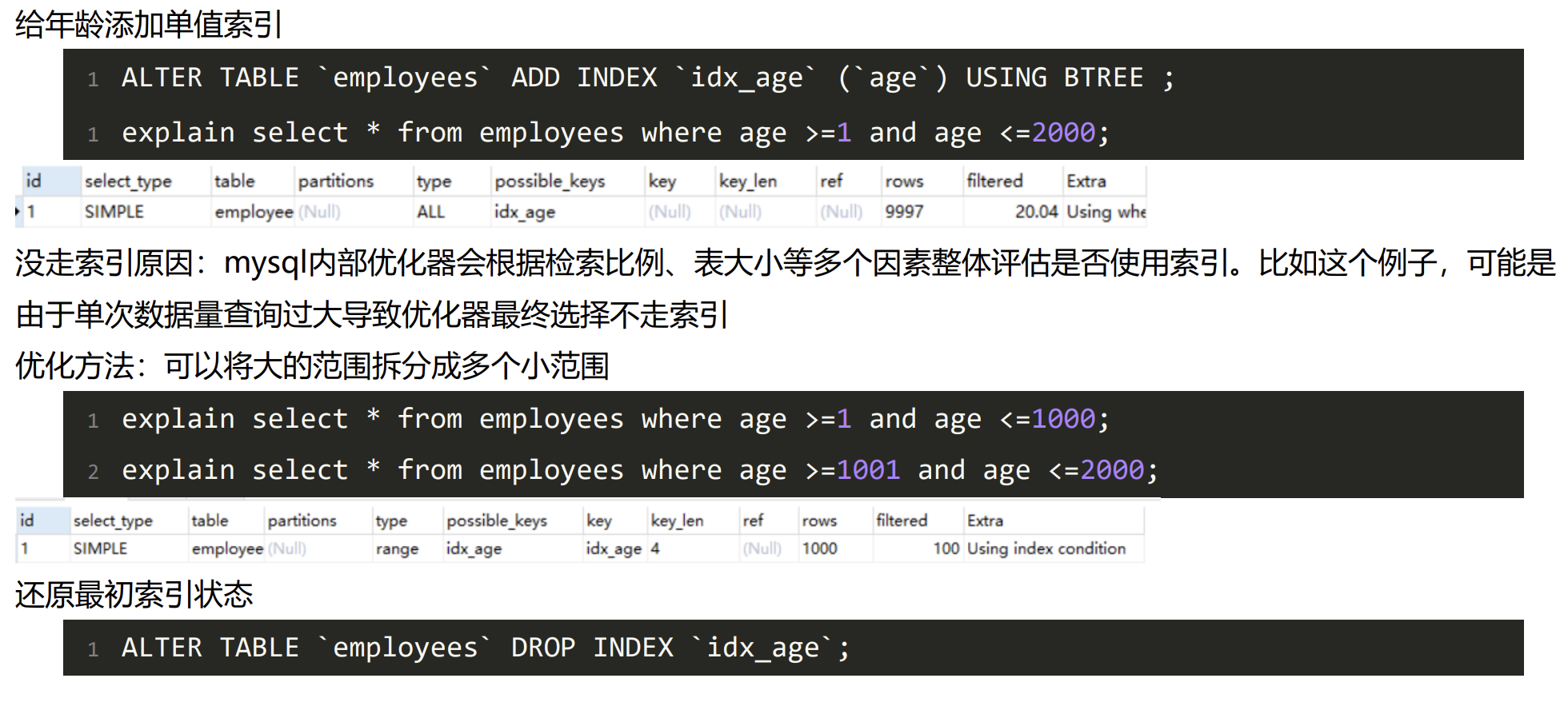This screenshot has height=718, width=1568.
Task: Click the rows value 9997
Action: [x=904, y=212]
